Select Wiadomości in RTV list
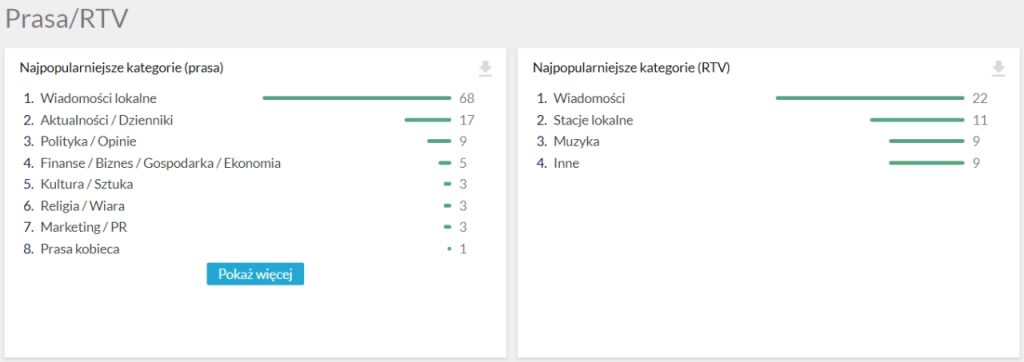The height and width of the screenshot is (362, 1024). 589,98
